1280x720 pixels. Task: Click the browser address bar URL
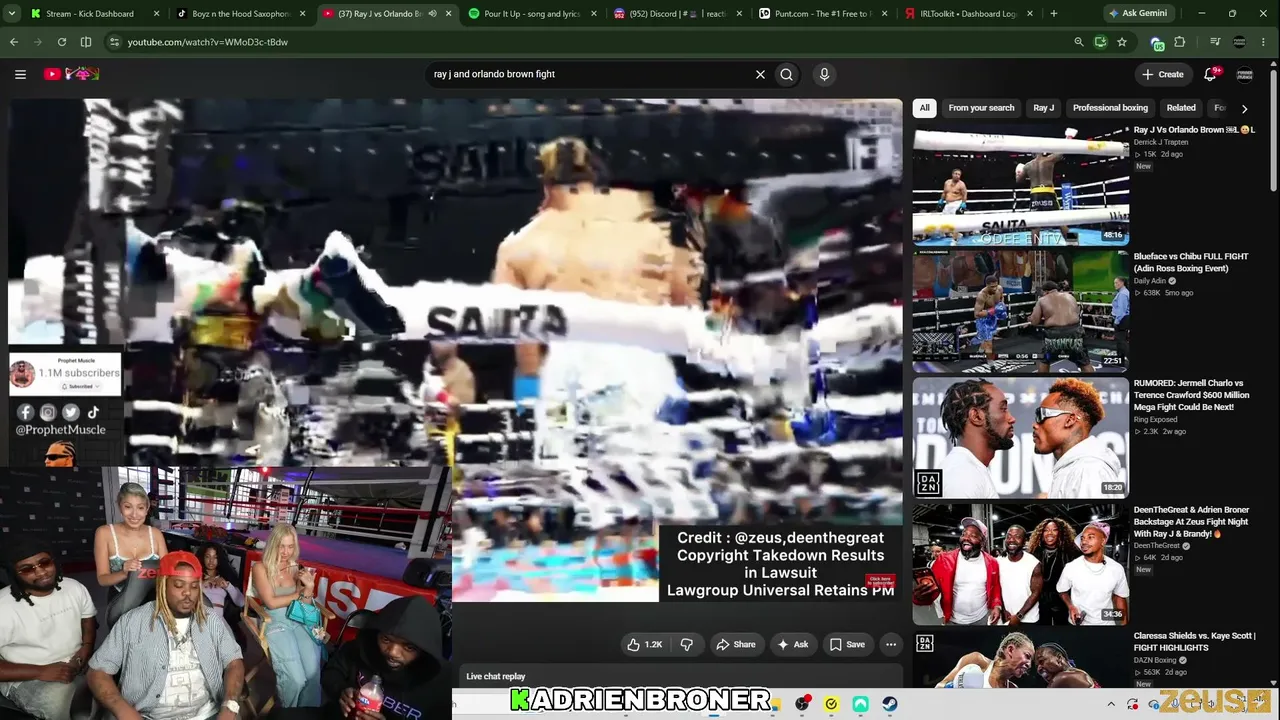[x=208, y=42]
